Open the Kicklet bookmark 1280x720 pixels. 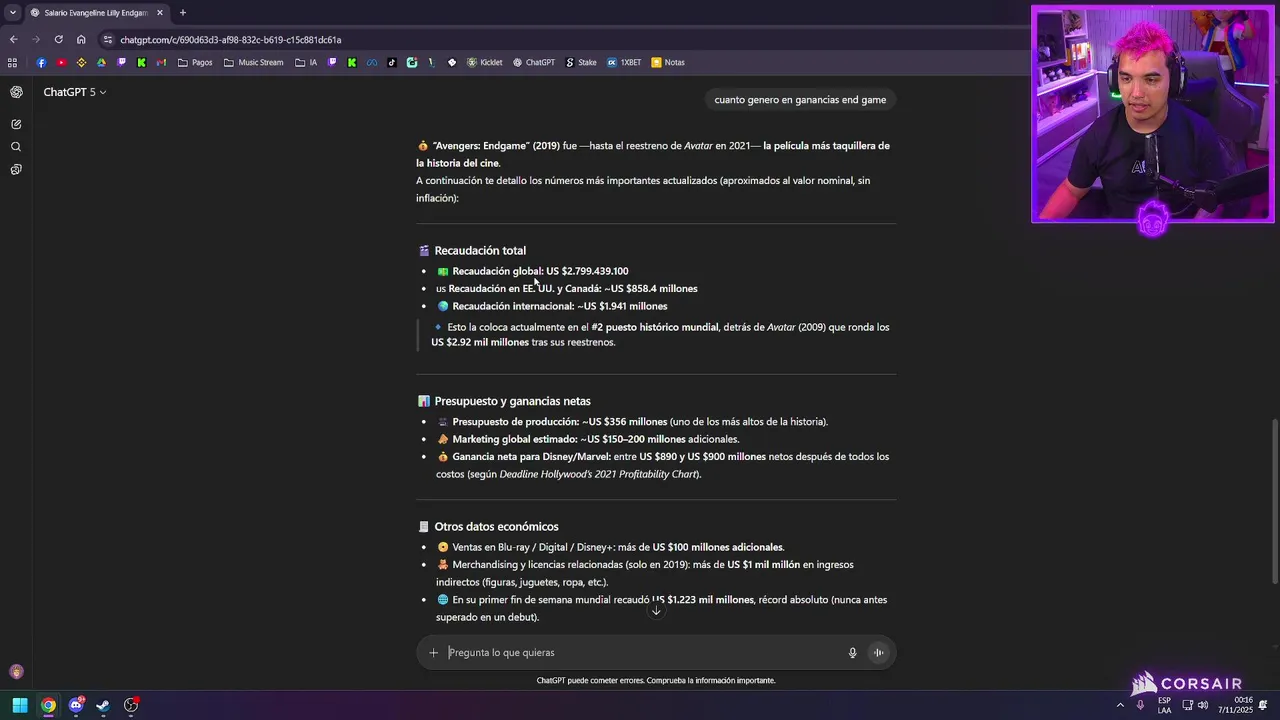click(x=484, y=62)
